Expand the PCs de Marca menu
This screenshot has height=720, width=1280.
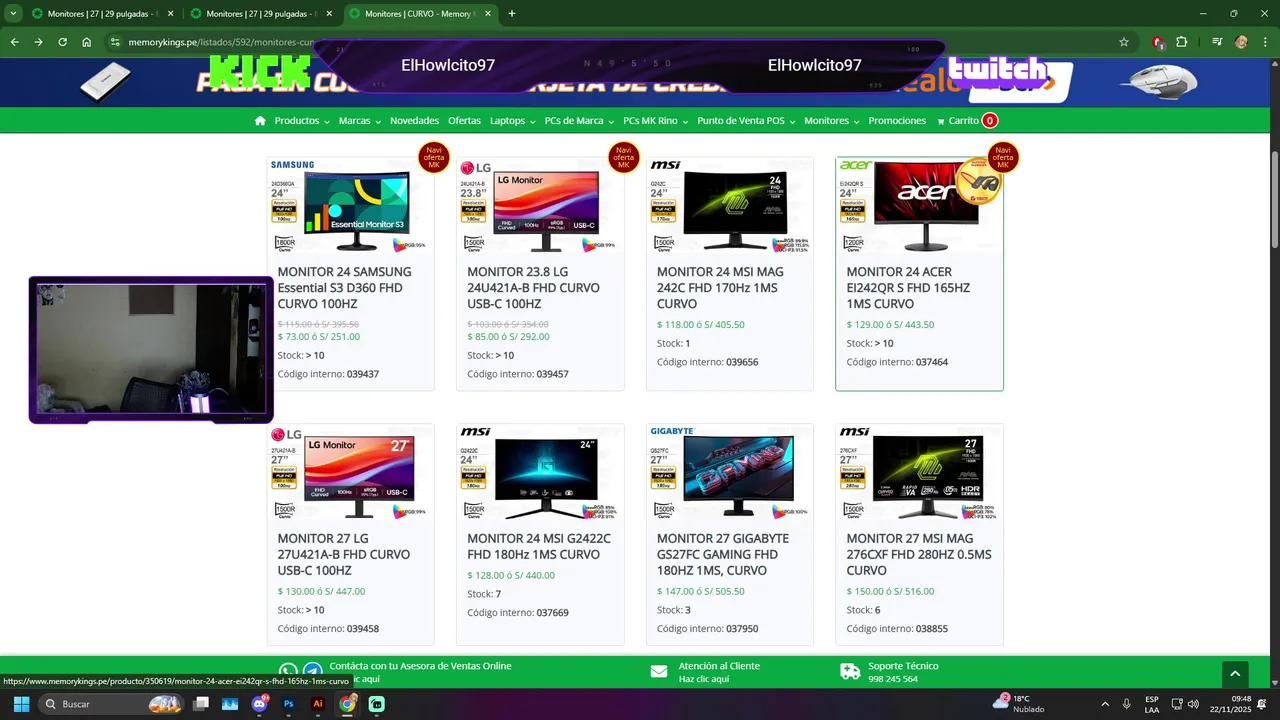[x=579, y=120]
